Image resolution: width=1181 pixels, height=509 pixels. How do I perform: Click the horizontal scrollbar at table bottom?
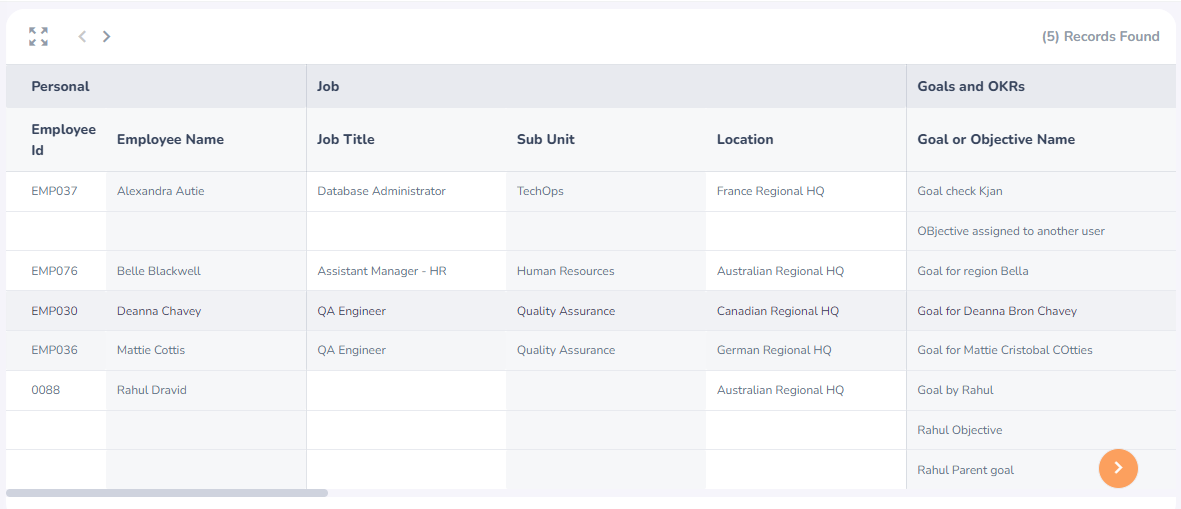coord(167,493)
